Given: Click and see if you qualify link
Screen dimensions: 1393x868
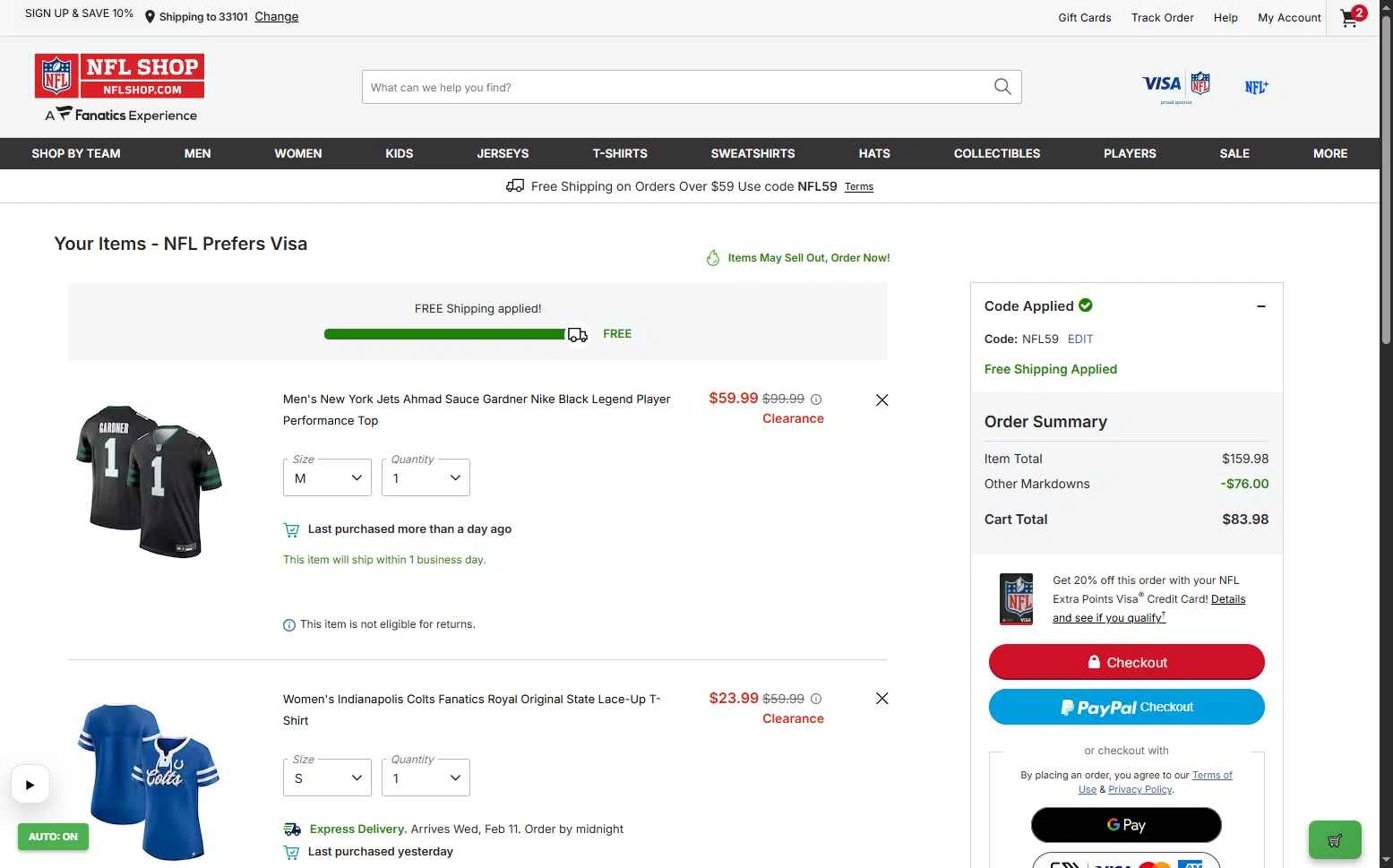Looking at the screenshot, I should click(x=1109, y=618).
